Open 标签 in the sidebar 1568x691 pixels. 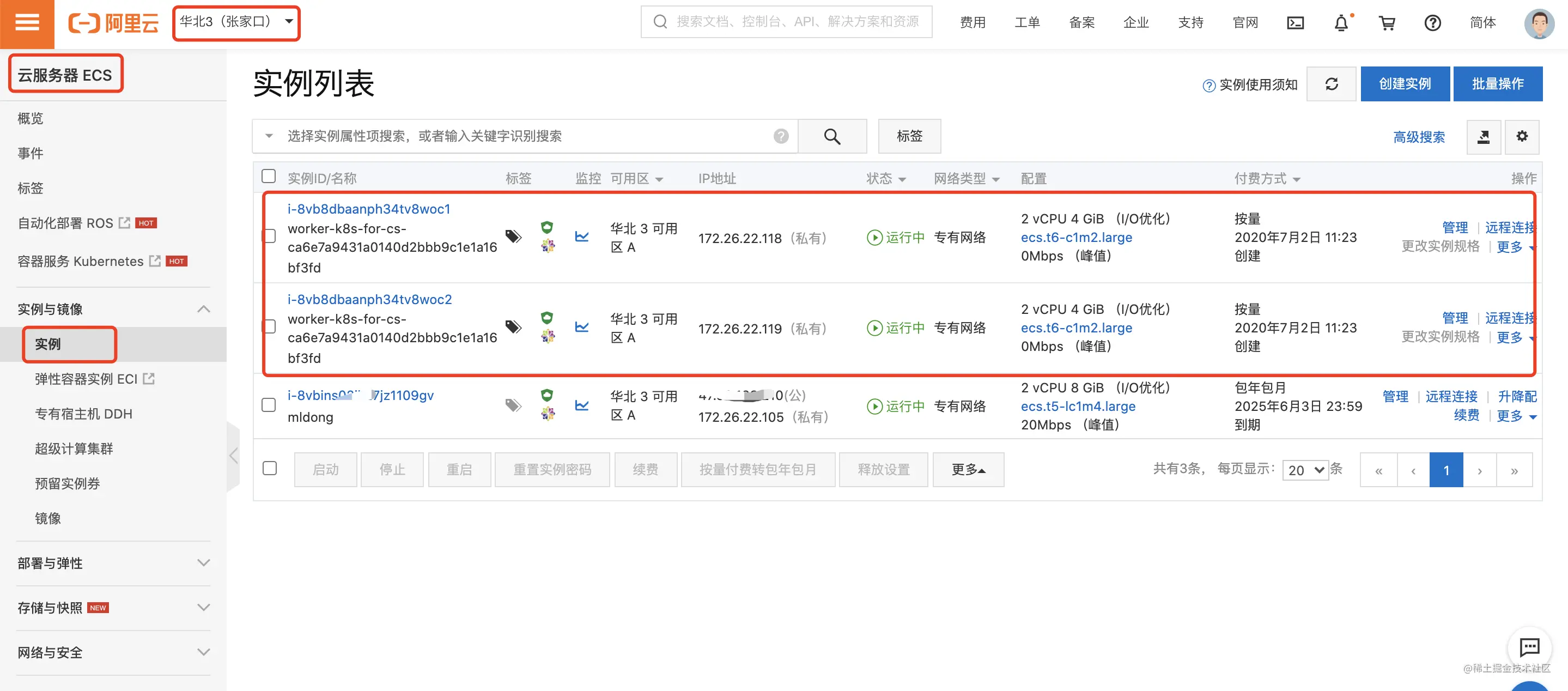click(31, 188)
